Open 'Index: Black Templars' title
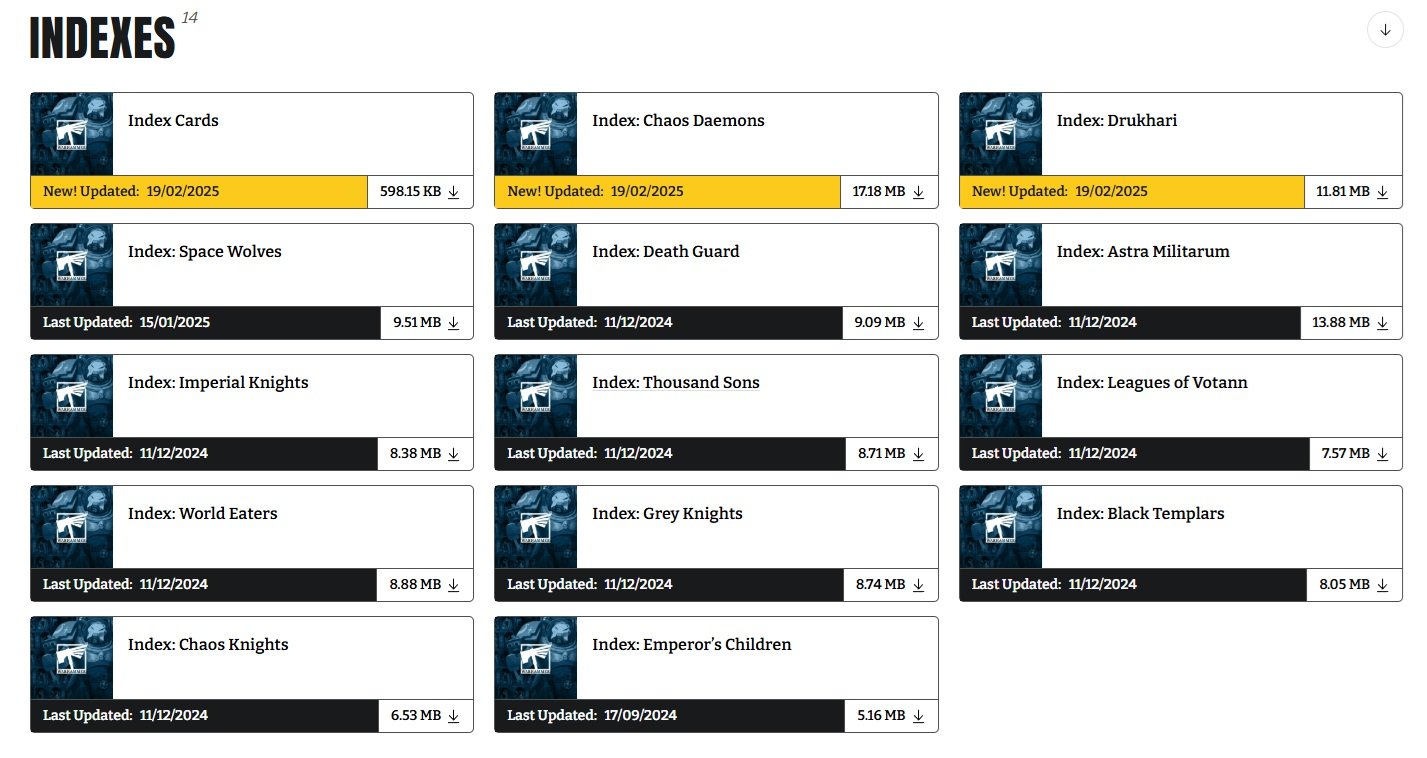This screenshot has width=1427, height=758. click(x=1140, y=514)
